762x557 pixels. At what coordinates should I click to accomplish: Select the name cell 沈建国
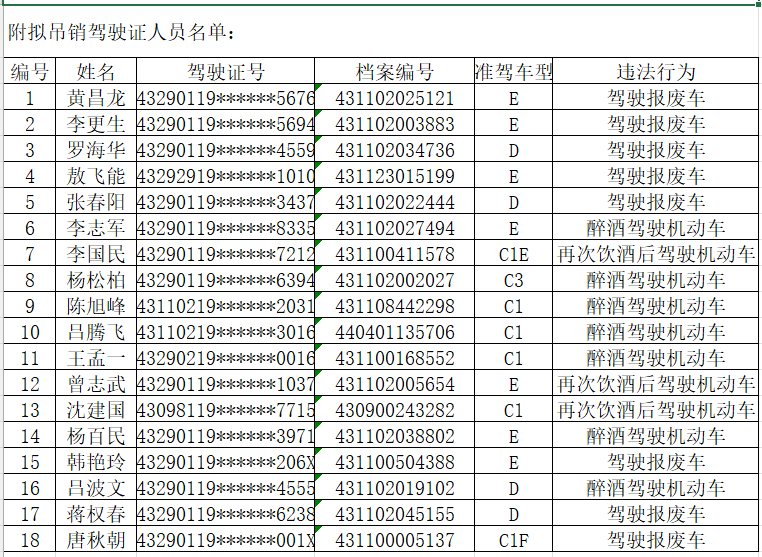click(x=96, y=410)
